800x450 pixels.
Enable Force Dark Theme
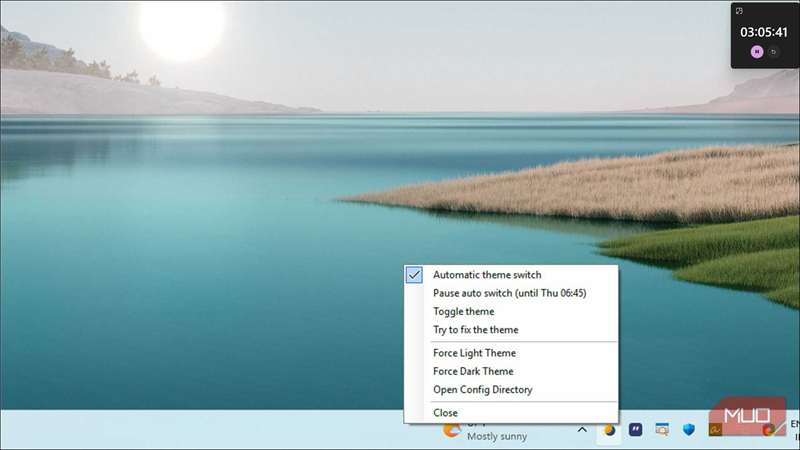[473, 371]
